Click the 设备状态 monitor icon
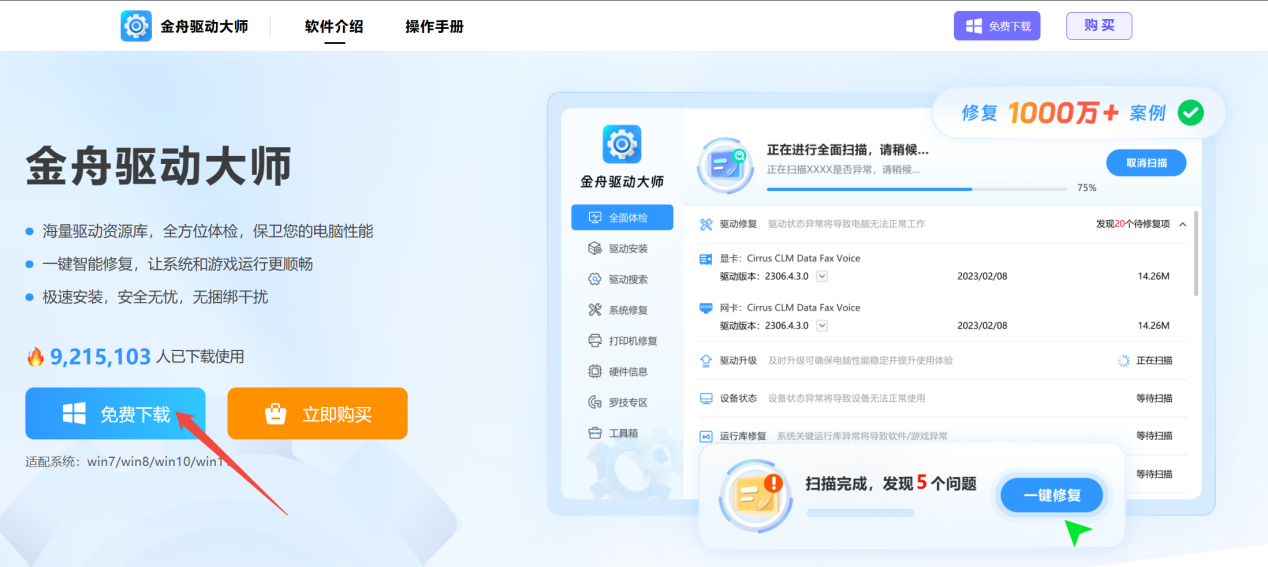The height and width of the screenshot is (567, 1268). pyautogui.click(x=706, y=398)
